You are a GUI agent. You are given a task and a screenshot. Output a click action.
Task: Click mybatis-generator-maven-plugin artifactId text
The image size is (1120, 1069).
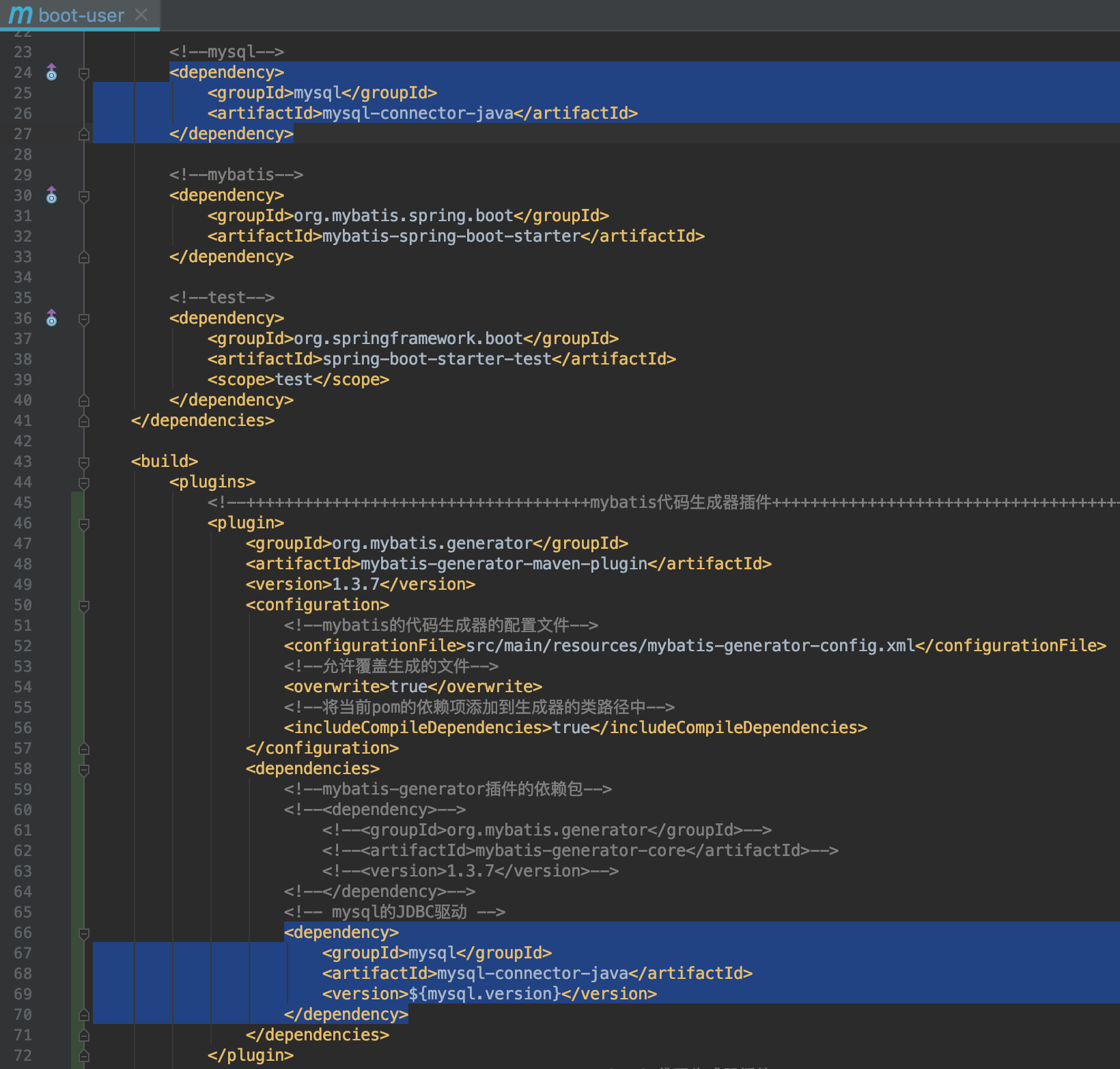[504, 564]
